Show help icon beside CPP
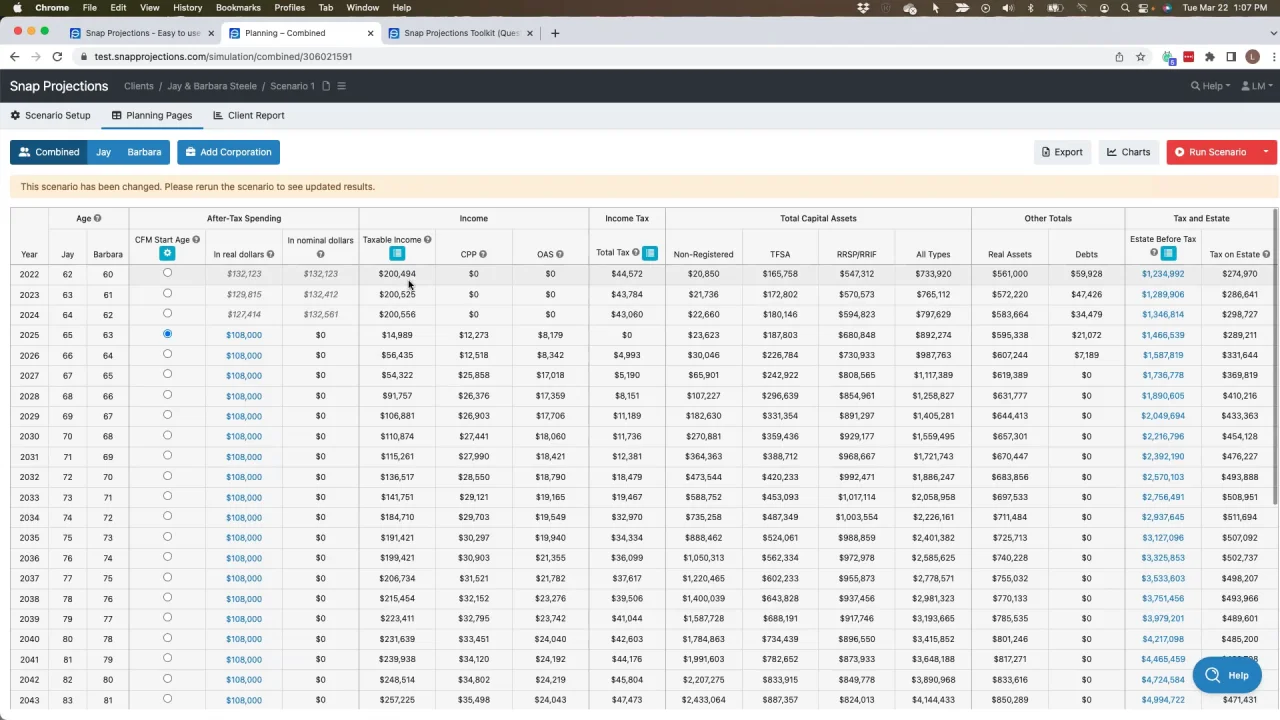The height and width of the screenshot is (720, 1280). [x=482, y=254]
